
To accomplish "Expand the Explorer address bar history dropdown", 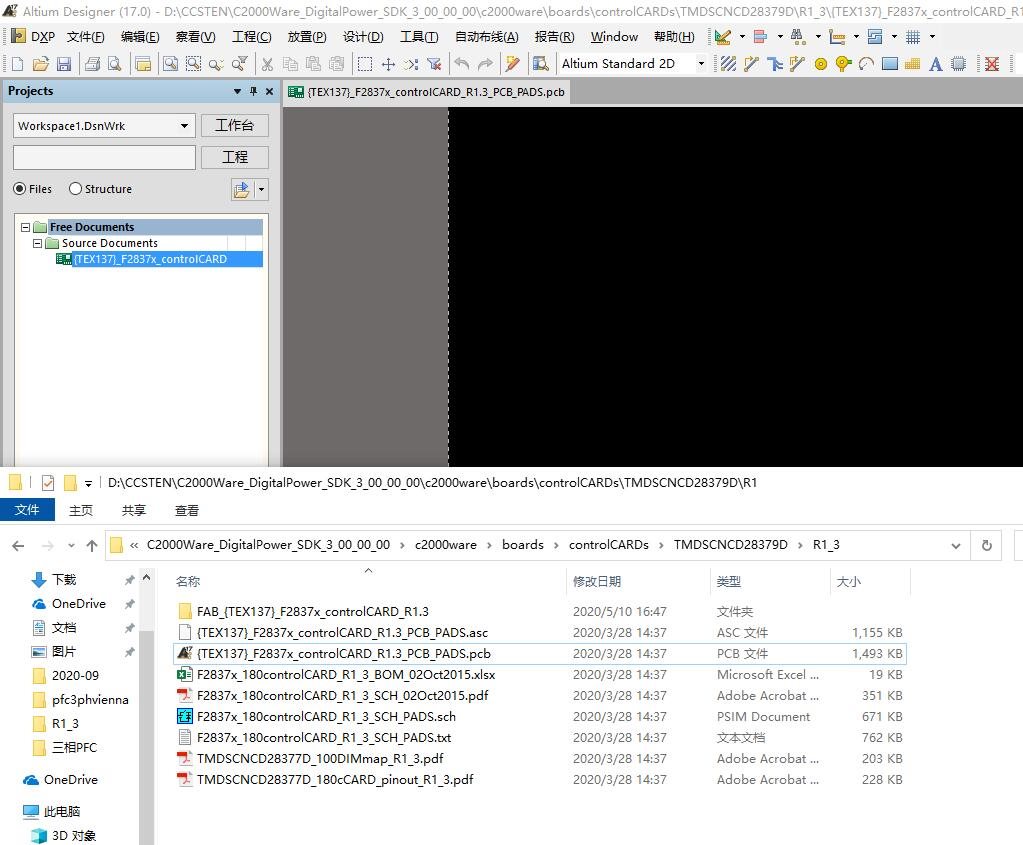I will (956, 545).
